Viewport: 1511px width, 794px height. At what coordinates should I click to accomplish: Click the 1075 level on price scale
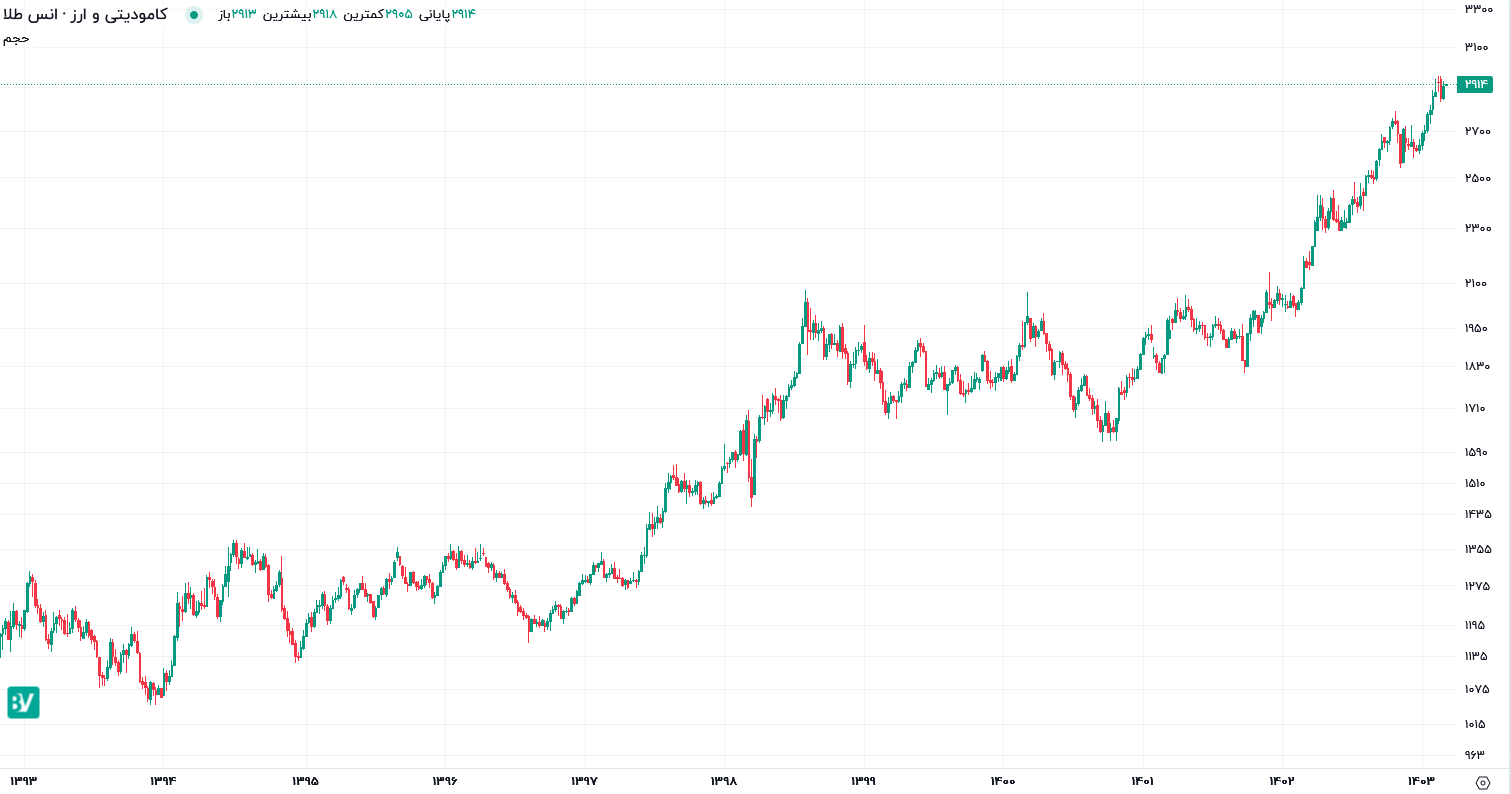tap(1477, 689)
